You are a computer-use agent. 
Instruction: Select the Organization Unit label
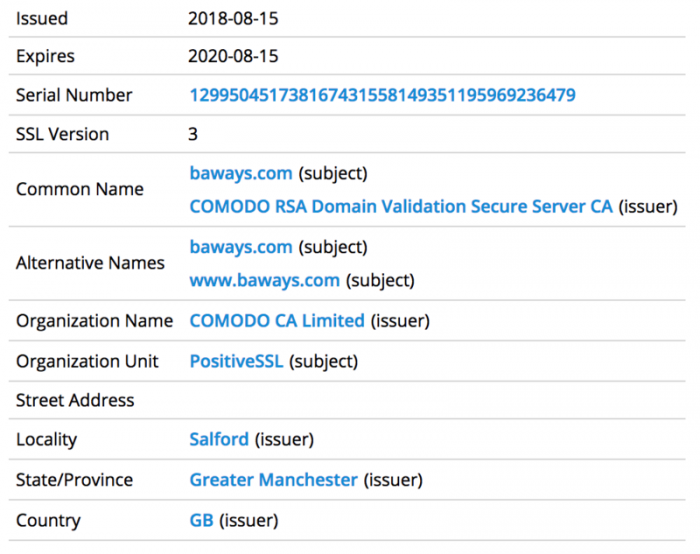pyautogui.click(x=87, y=361)
